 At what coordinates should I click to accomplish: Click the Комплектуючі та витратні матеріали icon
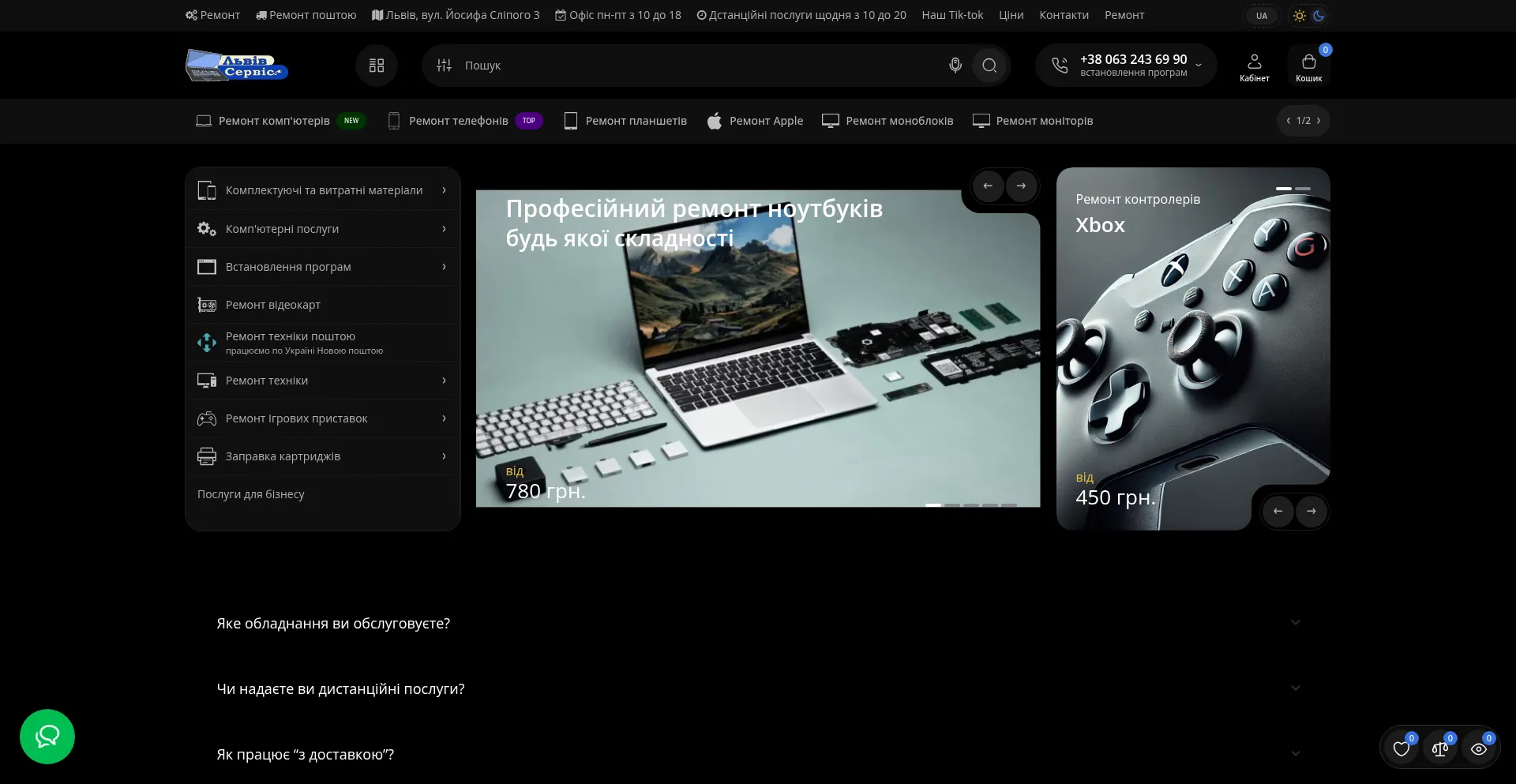point(207,190)
